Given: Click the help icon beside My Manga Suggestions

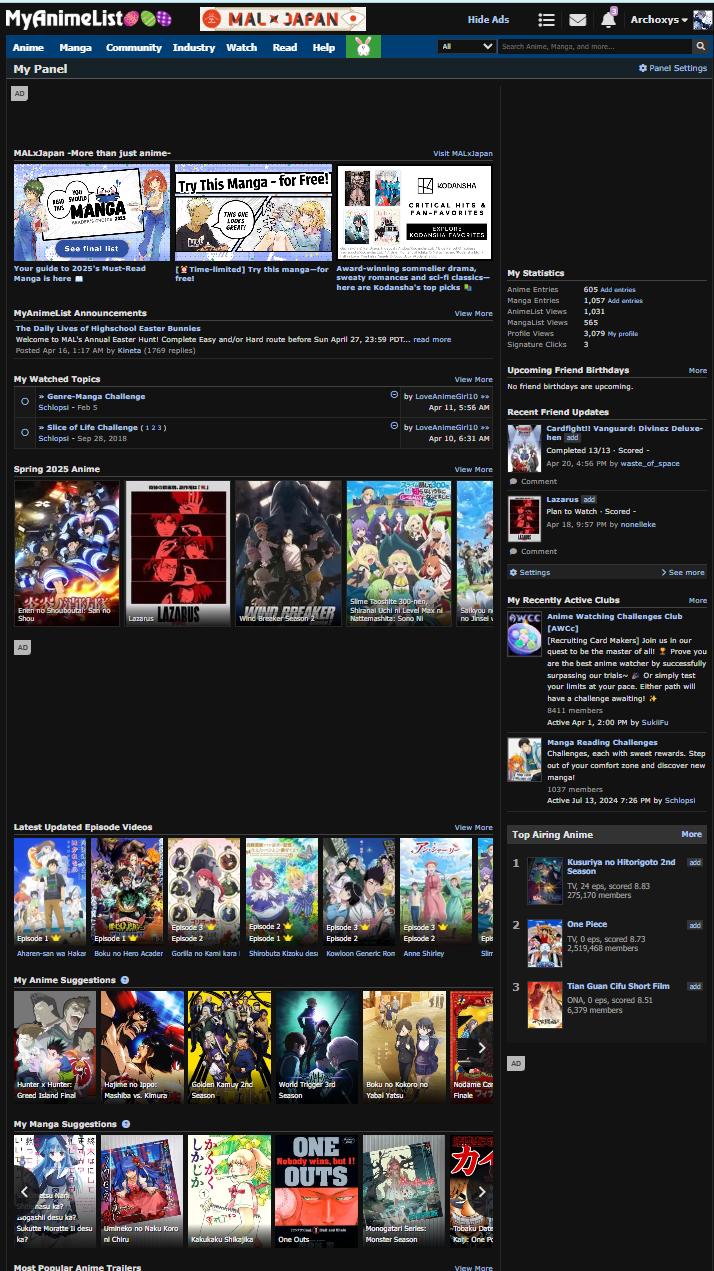Looking at the screenshot, I should click(x=126, y=1124).
